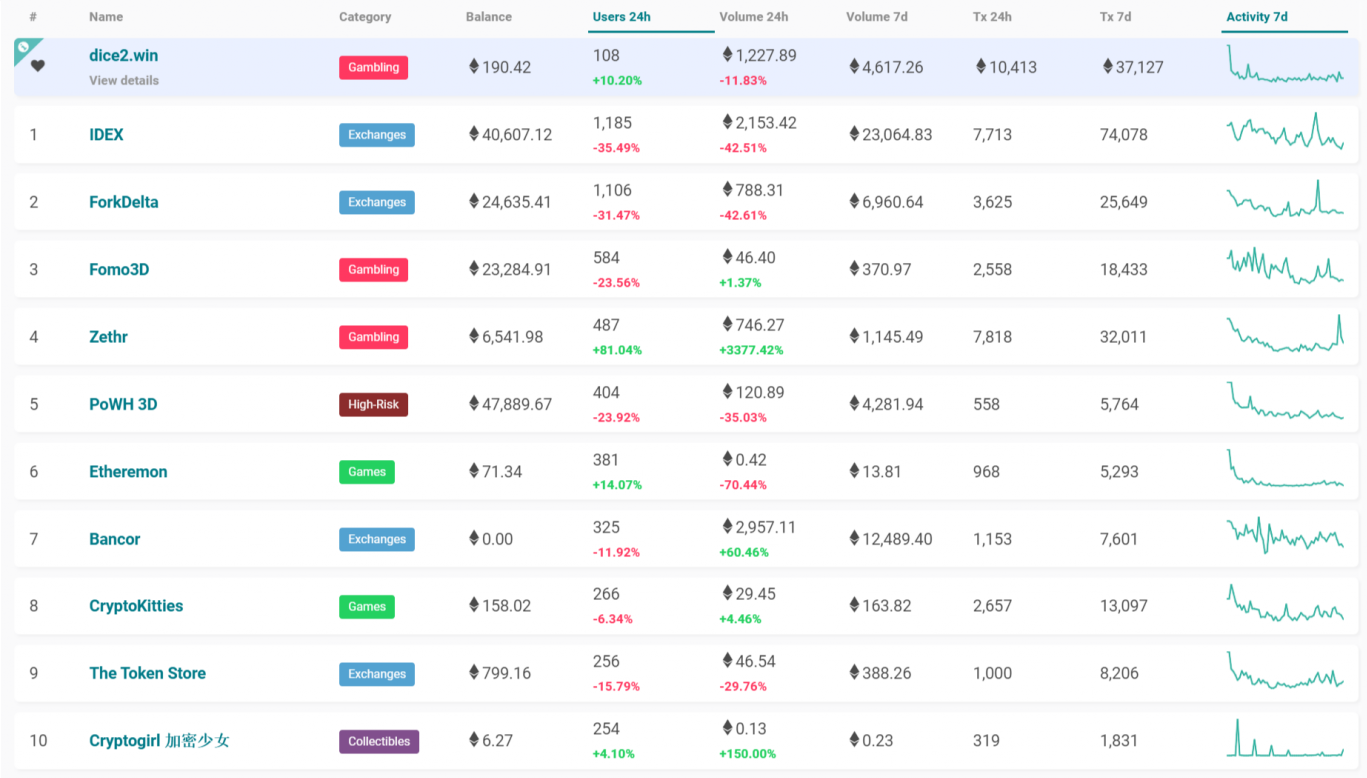
Task: Sort by Tx 7d column header
Action: [x=1115, y=17]
